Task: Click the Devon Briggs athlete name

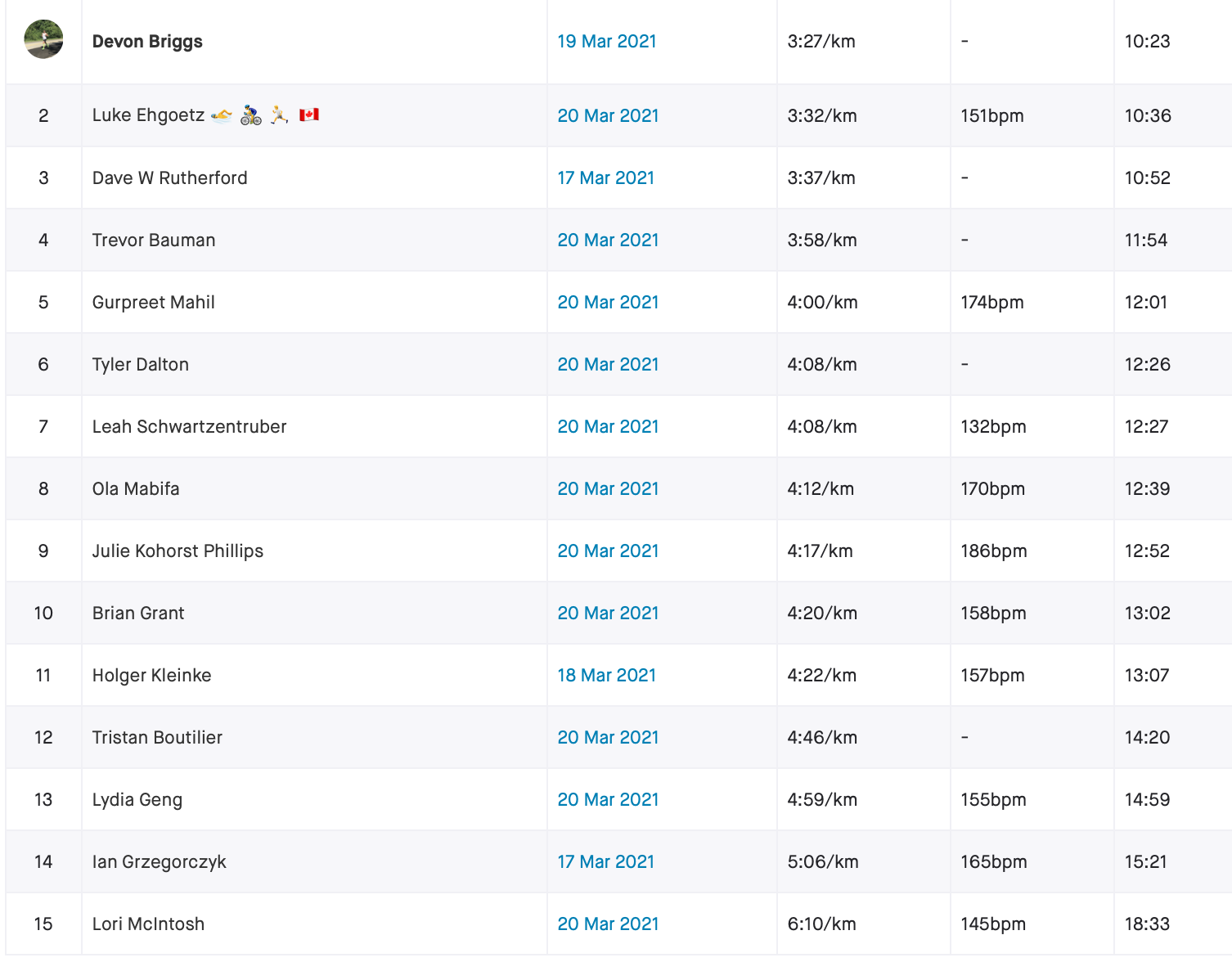Action: [x=147, y=42]
